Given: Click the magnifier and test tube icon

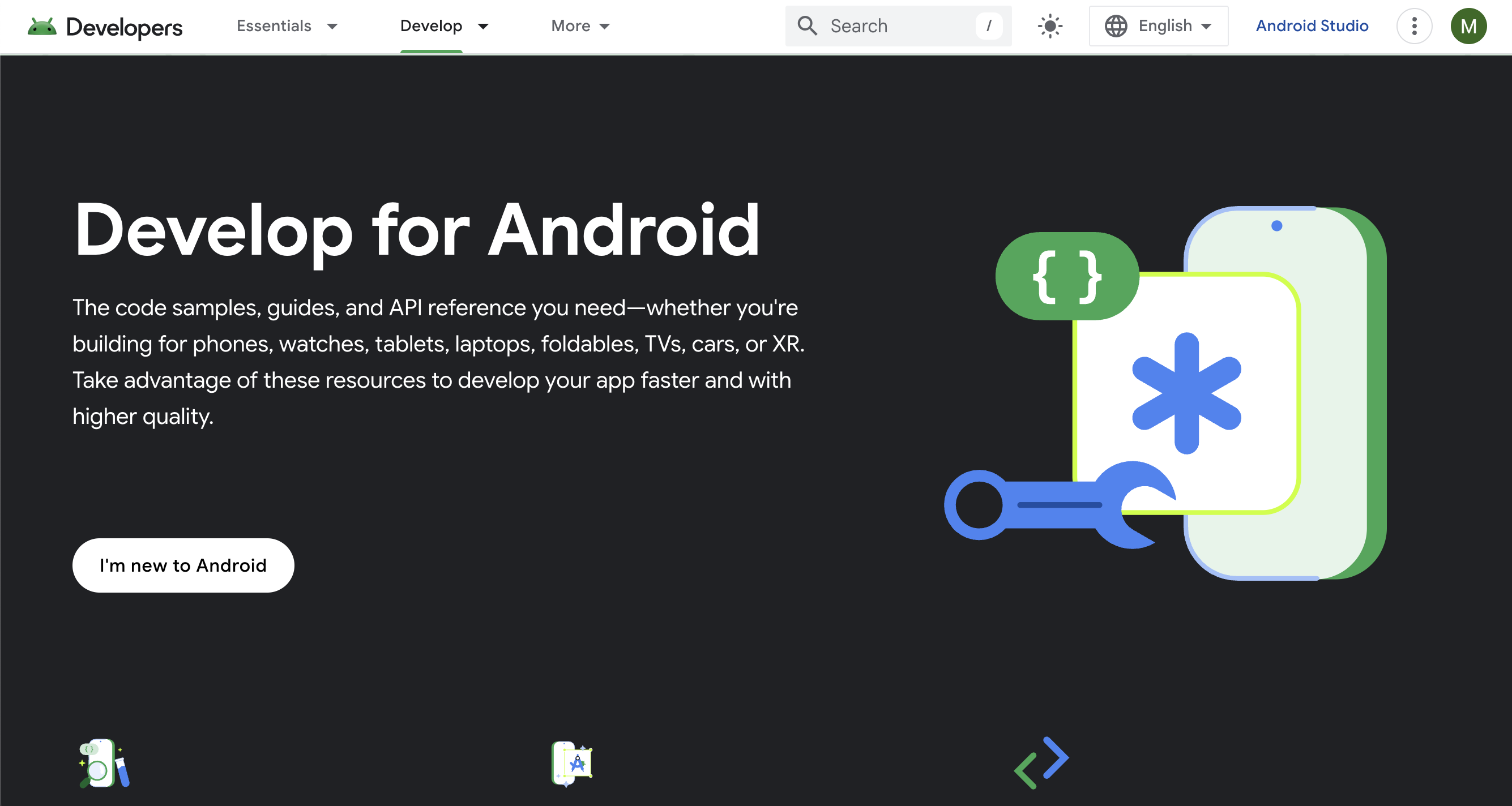Looking at the screenshot, I should [104, 763].
